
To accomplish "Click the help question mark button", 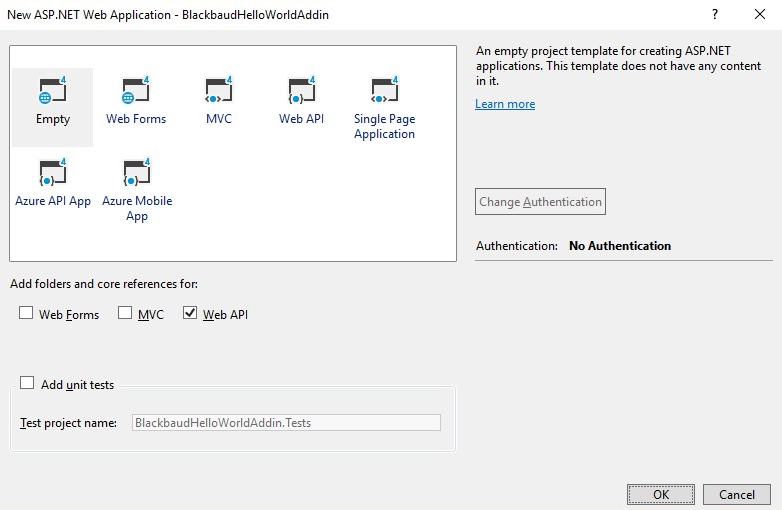I will pyautogui.click(x=714, y=15).
